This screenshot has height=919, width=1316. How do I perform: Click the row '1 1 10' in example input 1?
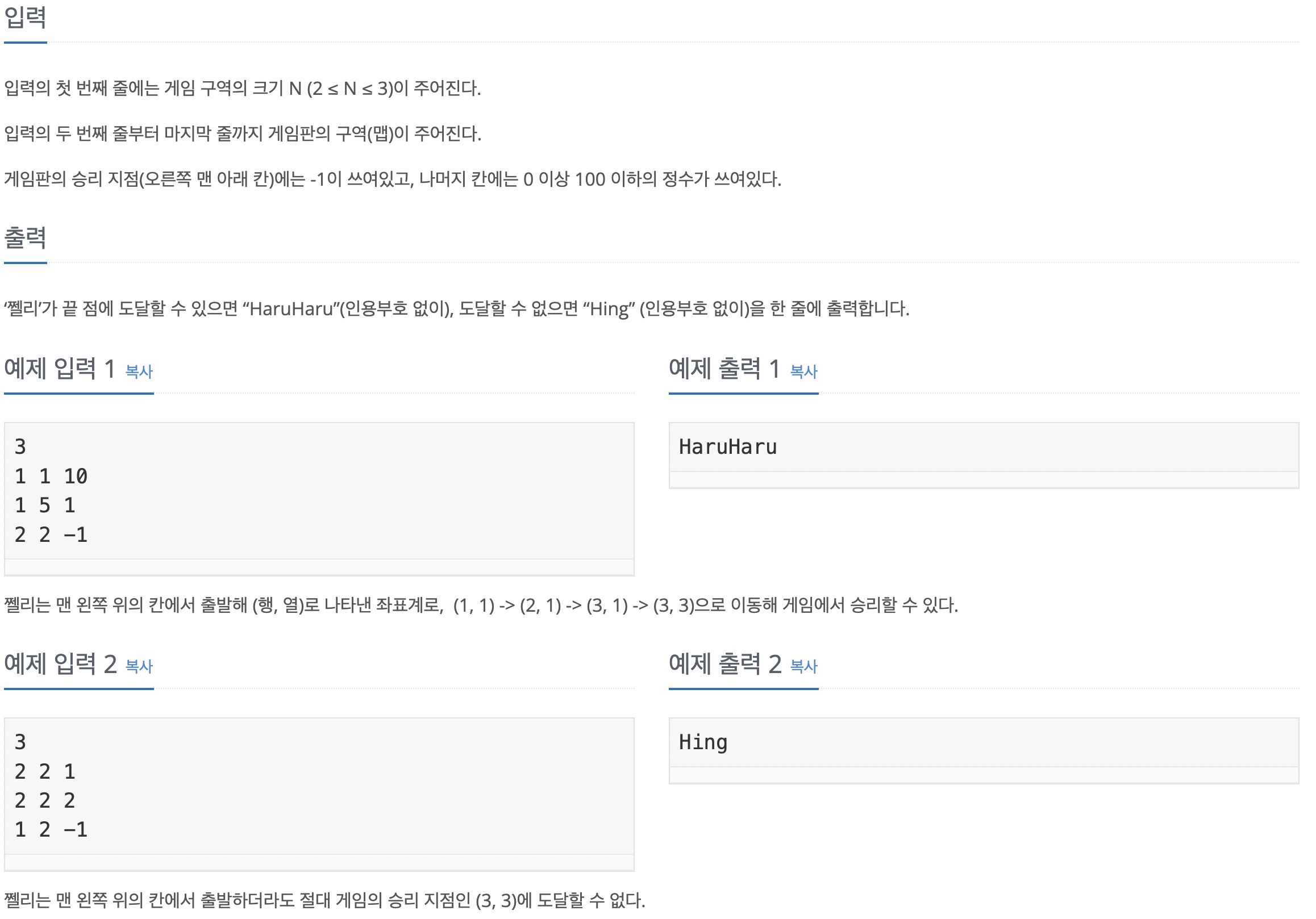click(51, 476)
